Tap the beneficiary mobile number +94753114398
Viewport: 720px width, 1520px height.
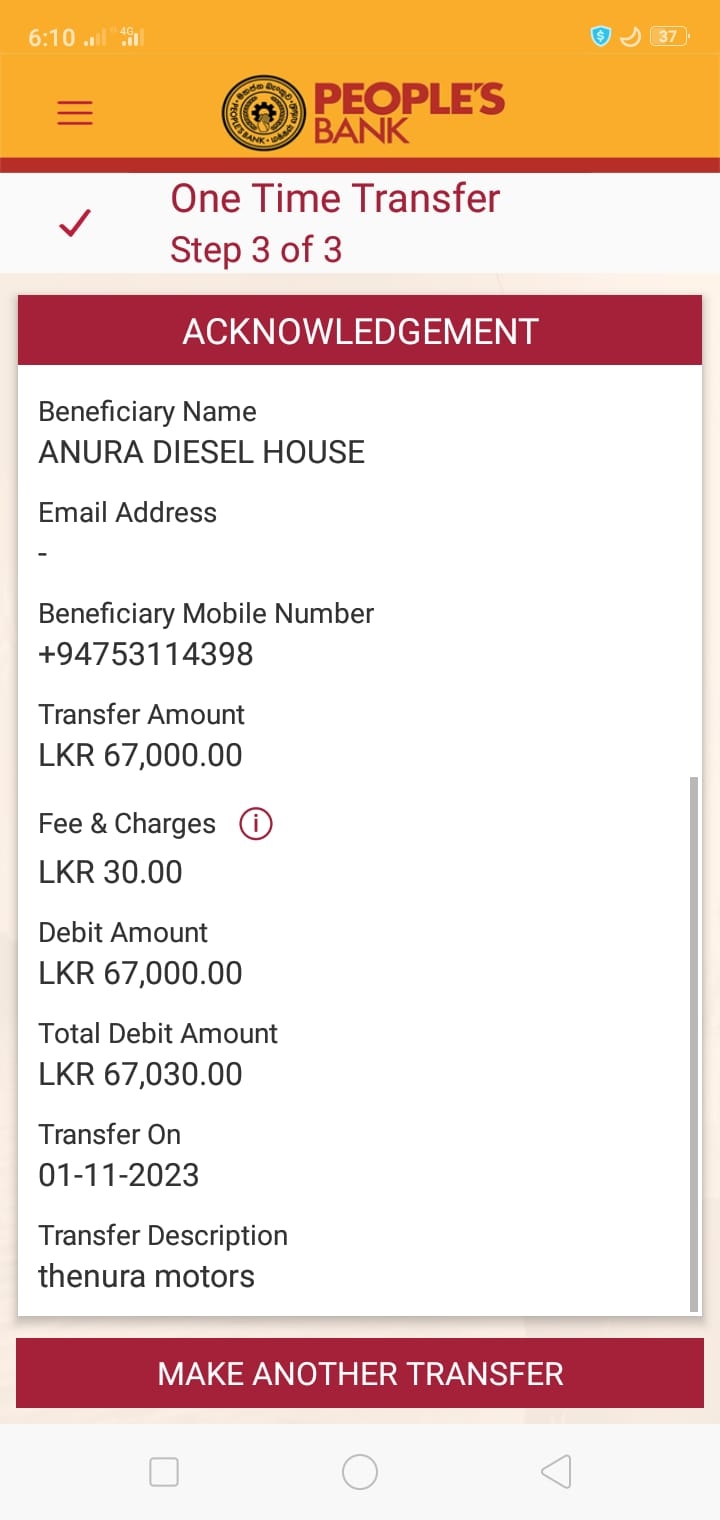point(146,654)
